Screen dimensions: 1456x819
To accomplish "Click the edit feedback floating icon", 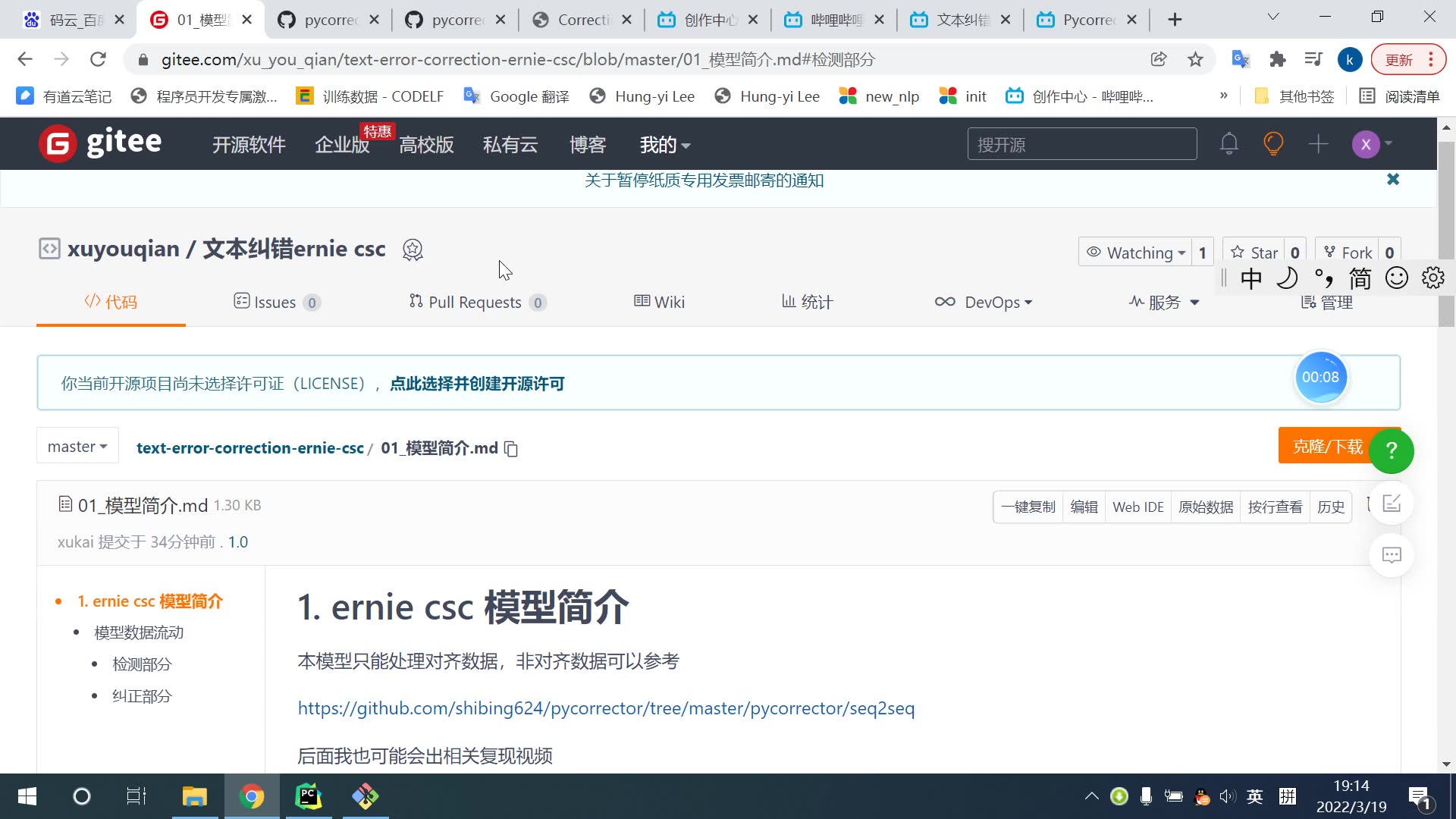I will click(x=1392, y=504).
